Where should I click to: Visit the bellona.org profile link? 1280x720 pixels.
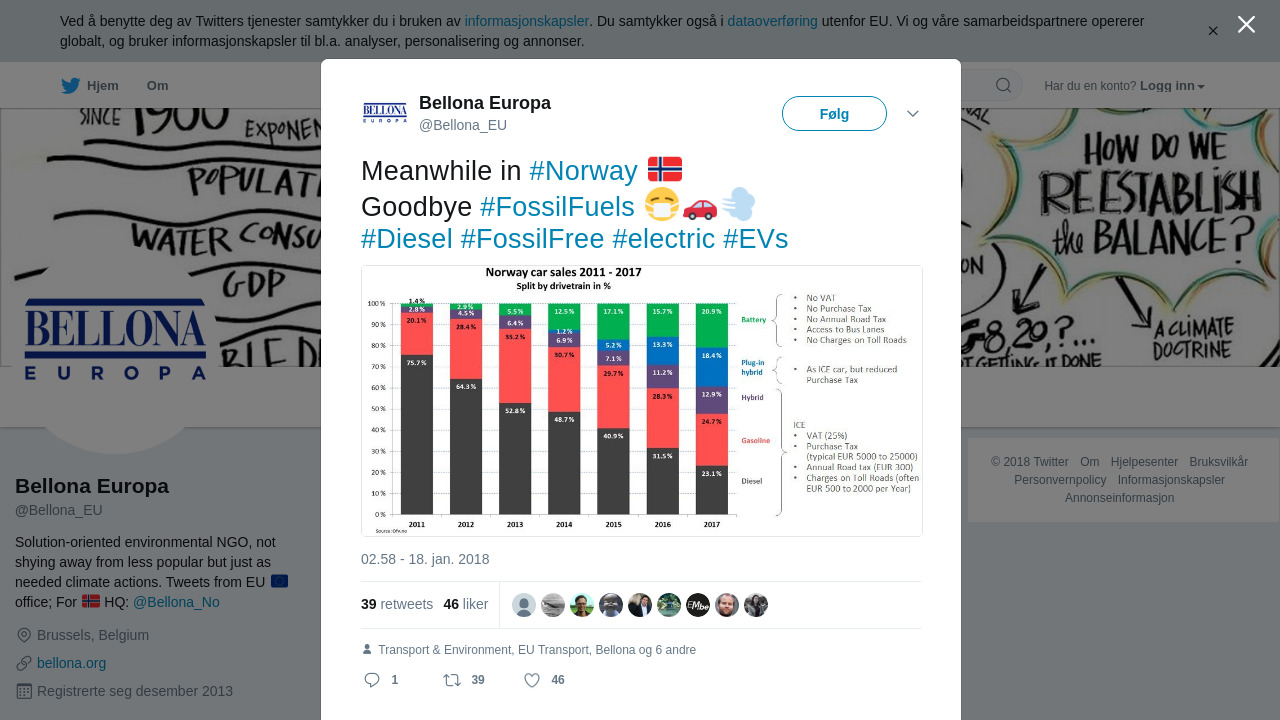pyautogui.click(x=71, y=663)
